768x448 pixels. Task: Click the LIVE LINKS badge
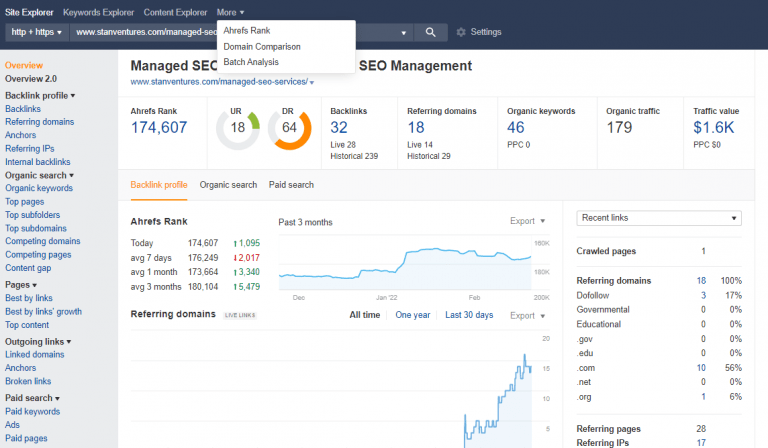point(240,315)
